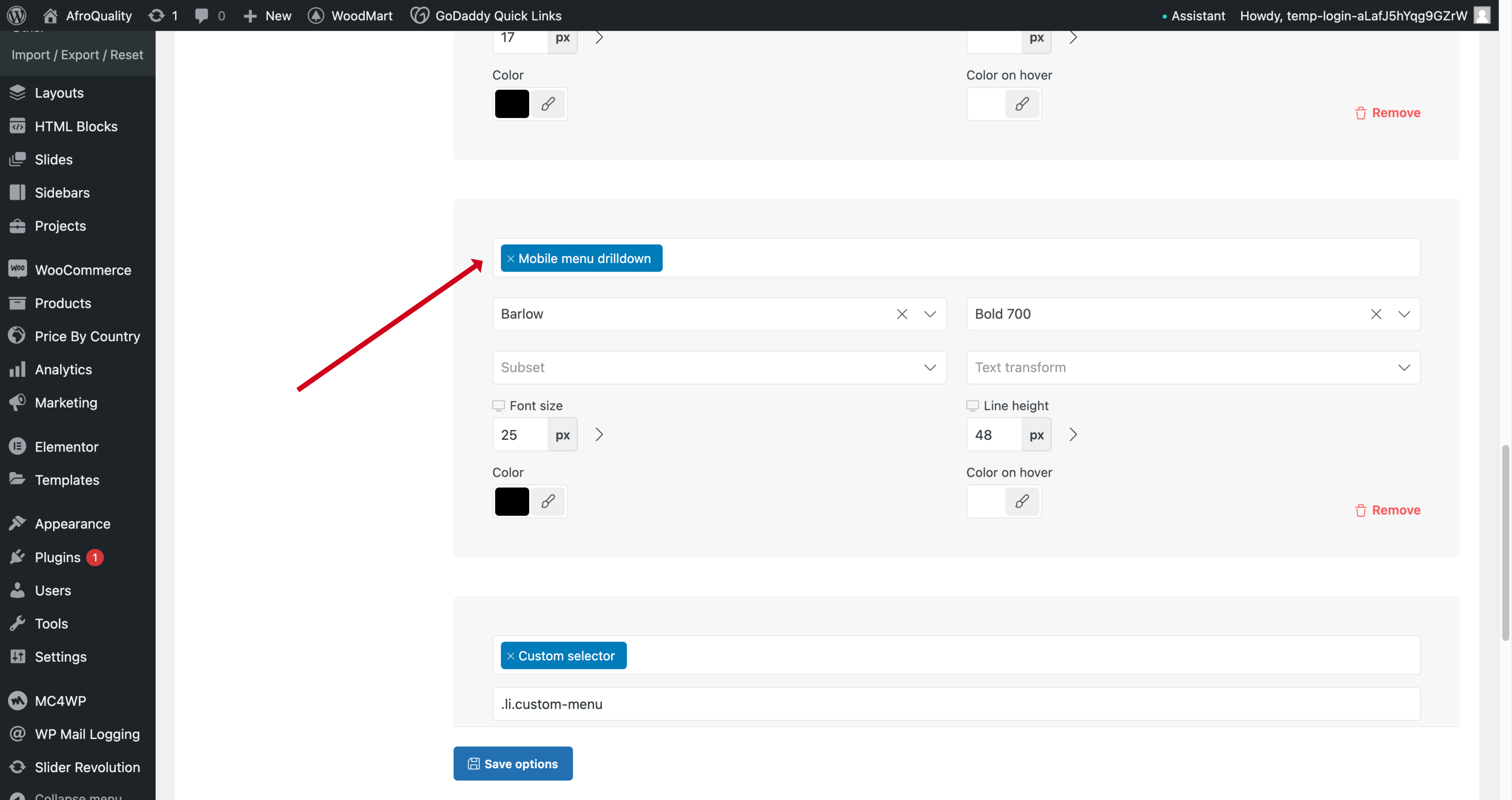This screenshot has width=1512, height=800.
Task: Click the Save options button
Action: point(513,764)
